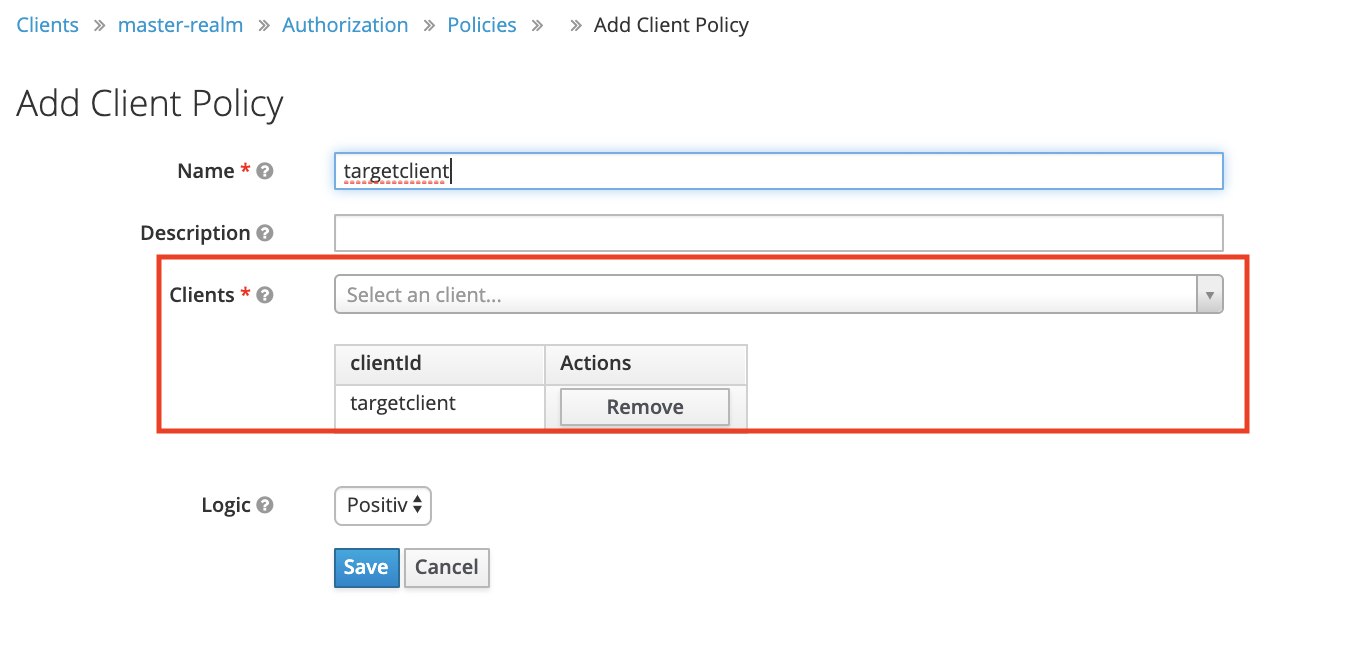Save the new client policy
The image size is (1370, 660).
pyautogui.click(x=366, y=567)
